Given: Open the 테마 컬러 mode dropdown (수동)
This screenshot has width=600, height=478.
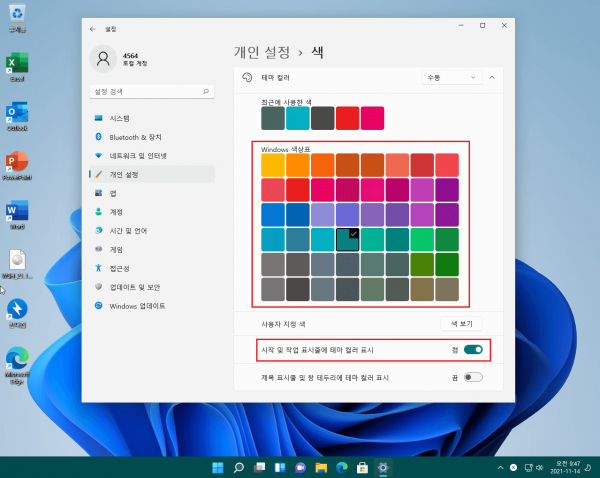Looking at the screenshot, I should coord(452,78).
